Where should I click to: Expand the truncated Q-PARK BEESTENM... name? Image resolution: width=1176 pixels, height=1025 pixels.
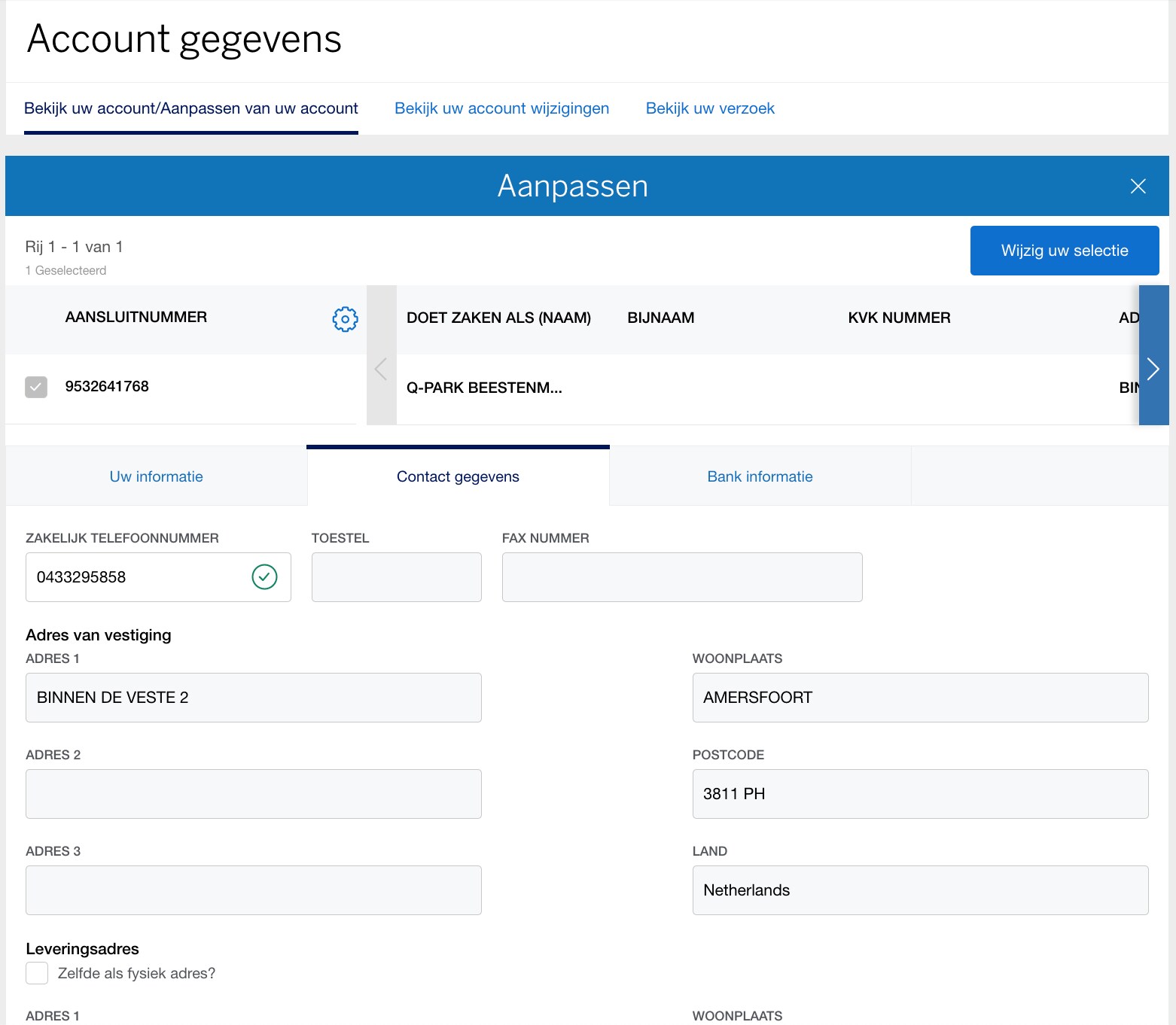click(x=485, y=388)
